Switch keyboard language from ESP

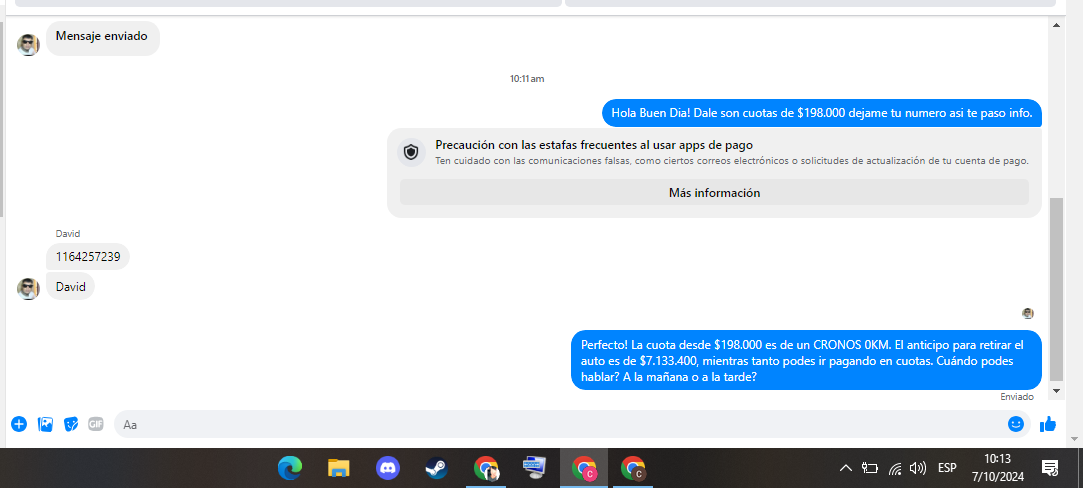tap(946, 468)
